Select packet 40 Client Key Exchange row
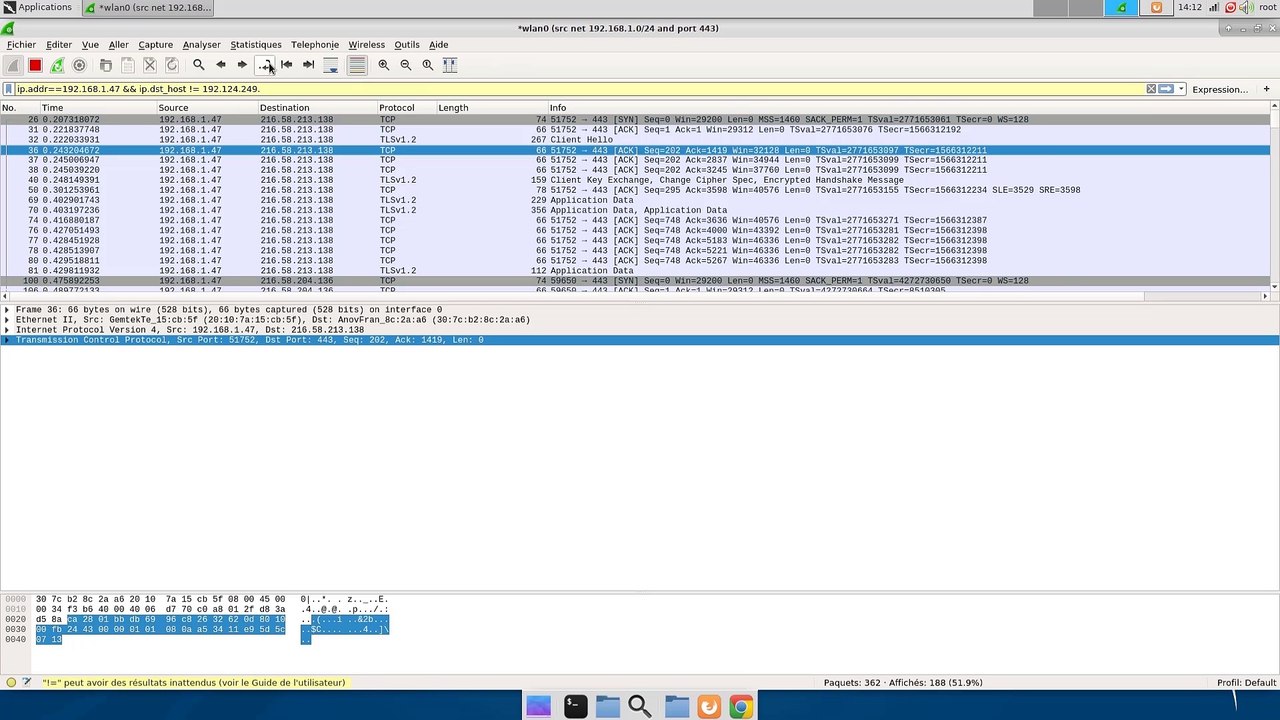Image resolution: width=1280 pixels, height=720 pixels. point(635,180)
